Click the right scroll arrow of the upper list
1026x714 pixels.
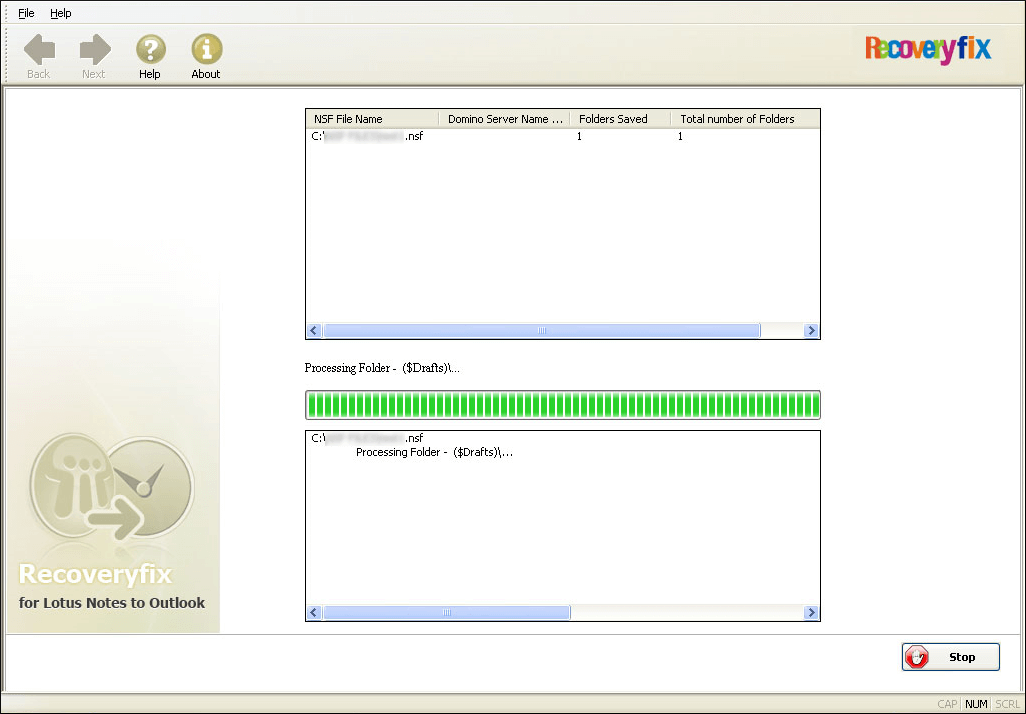(811, 330)
